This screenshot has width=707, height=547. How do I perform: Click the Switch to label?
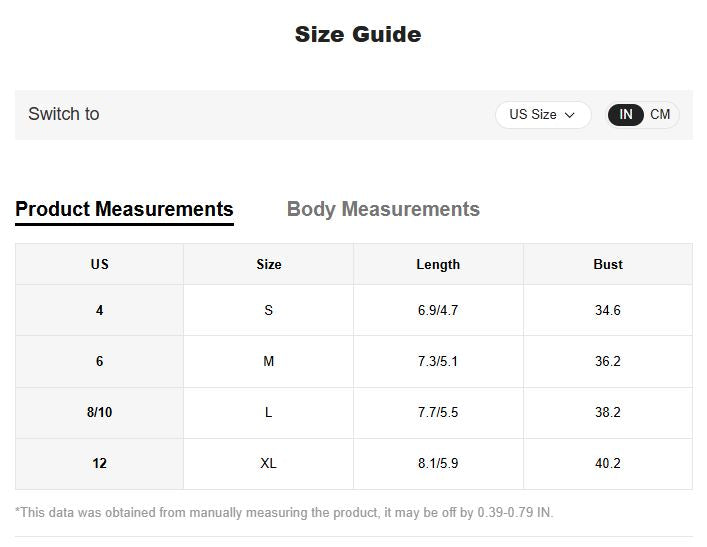tap(64, 114)
